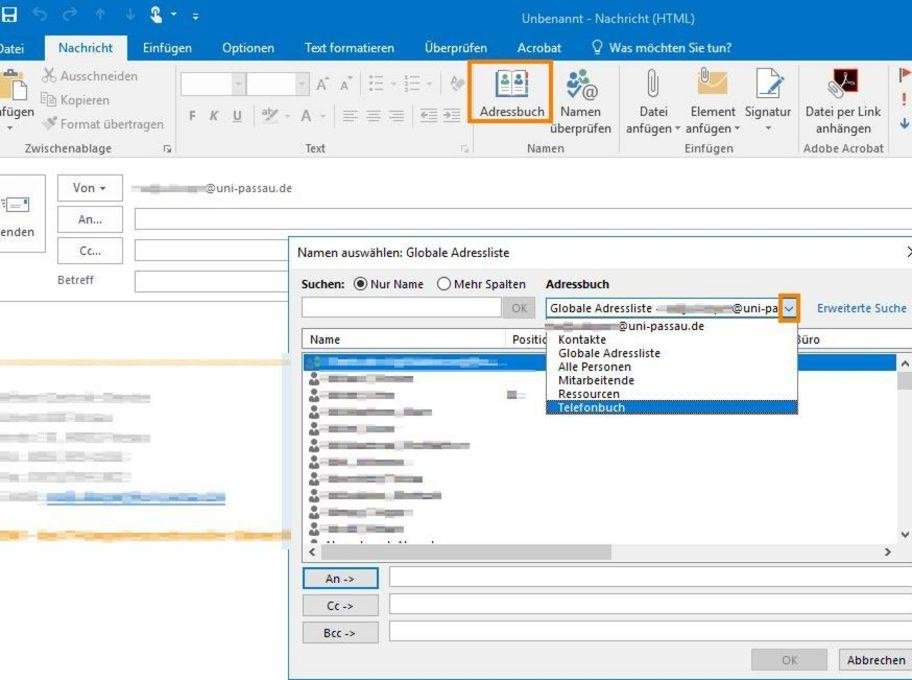Open the font name dropdown
The image size is (912, 680).
pyautogui.click(x=238, y=85)
